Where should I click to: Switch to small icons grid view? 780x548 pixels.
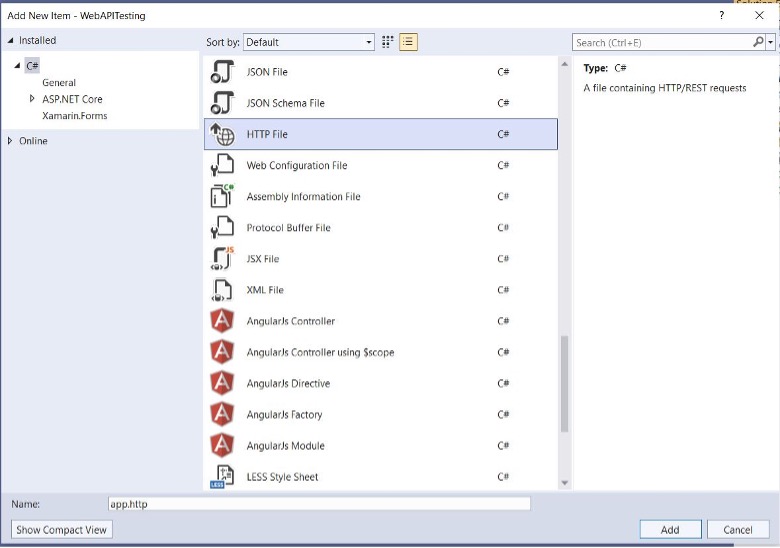point(388,42)
